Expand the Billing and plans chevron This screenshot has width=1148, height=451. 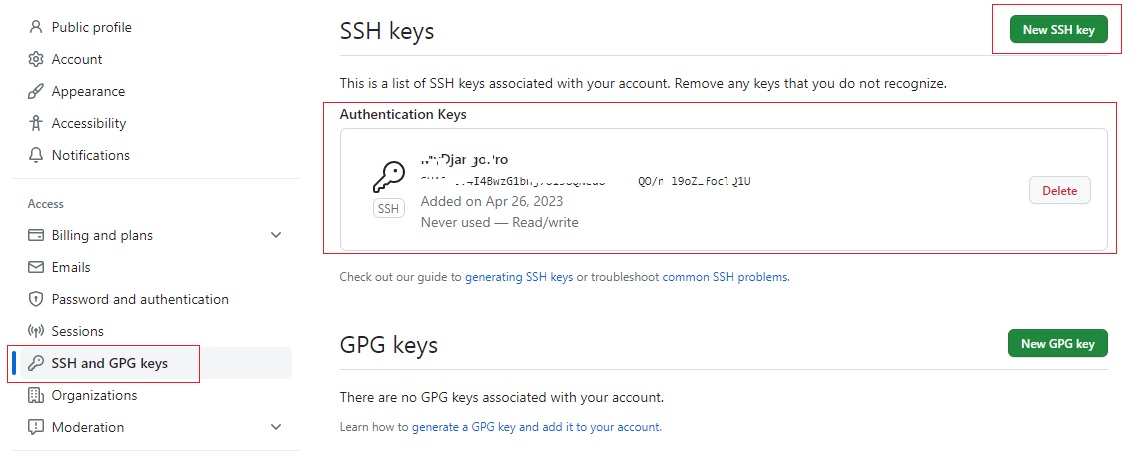[276, 235]
